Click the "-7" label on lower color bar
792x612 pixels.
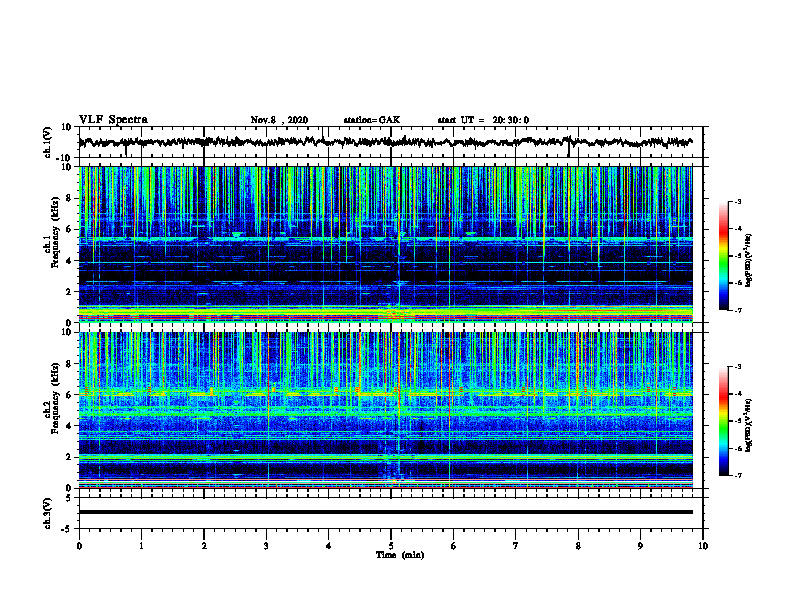coord(738,475)
